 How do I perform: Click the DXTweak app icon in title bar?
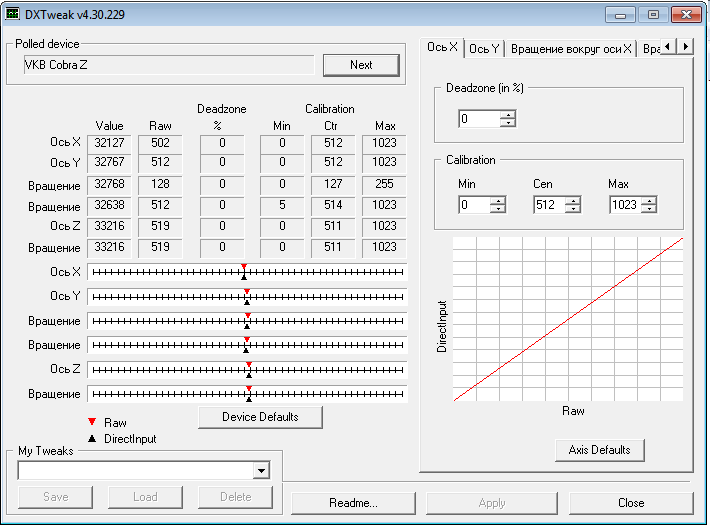[12, 14]
